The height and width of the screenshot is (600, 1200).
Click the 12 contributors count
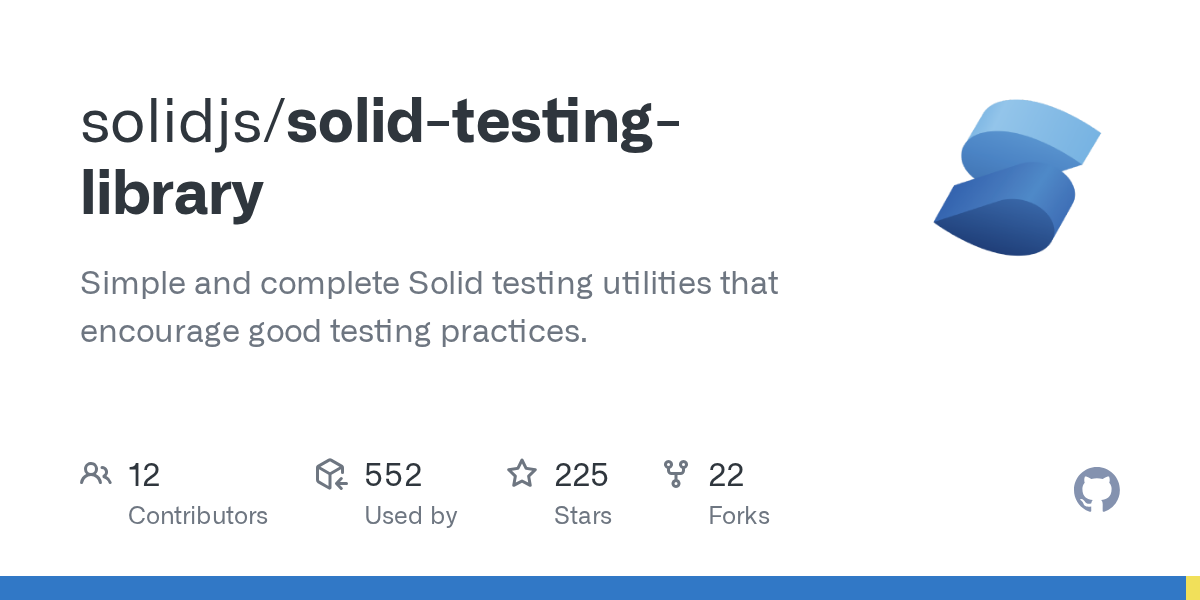144,475
